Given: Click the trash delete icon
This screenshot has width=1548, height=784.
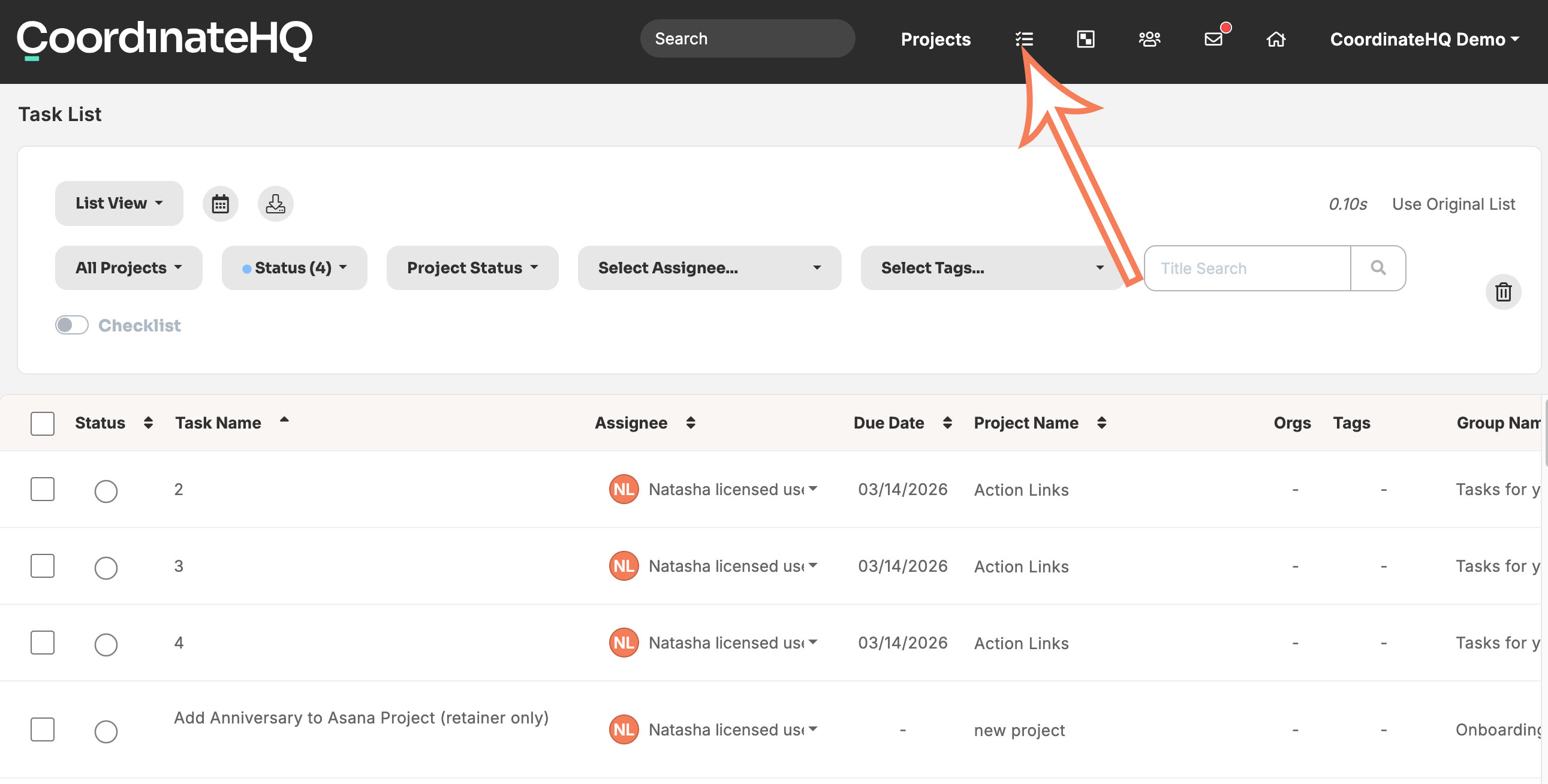Looking at the screenshot, I should tap(1503, 292).
